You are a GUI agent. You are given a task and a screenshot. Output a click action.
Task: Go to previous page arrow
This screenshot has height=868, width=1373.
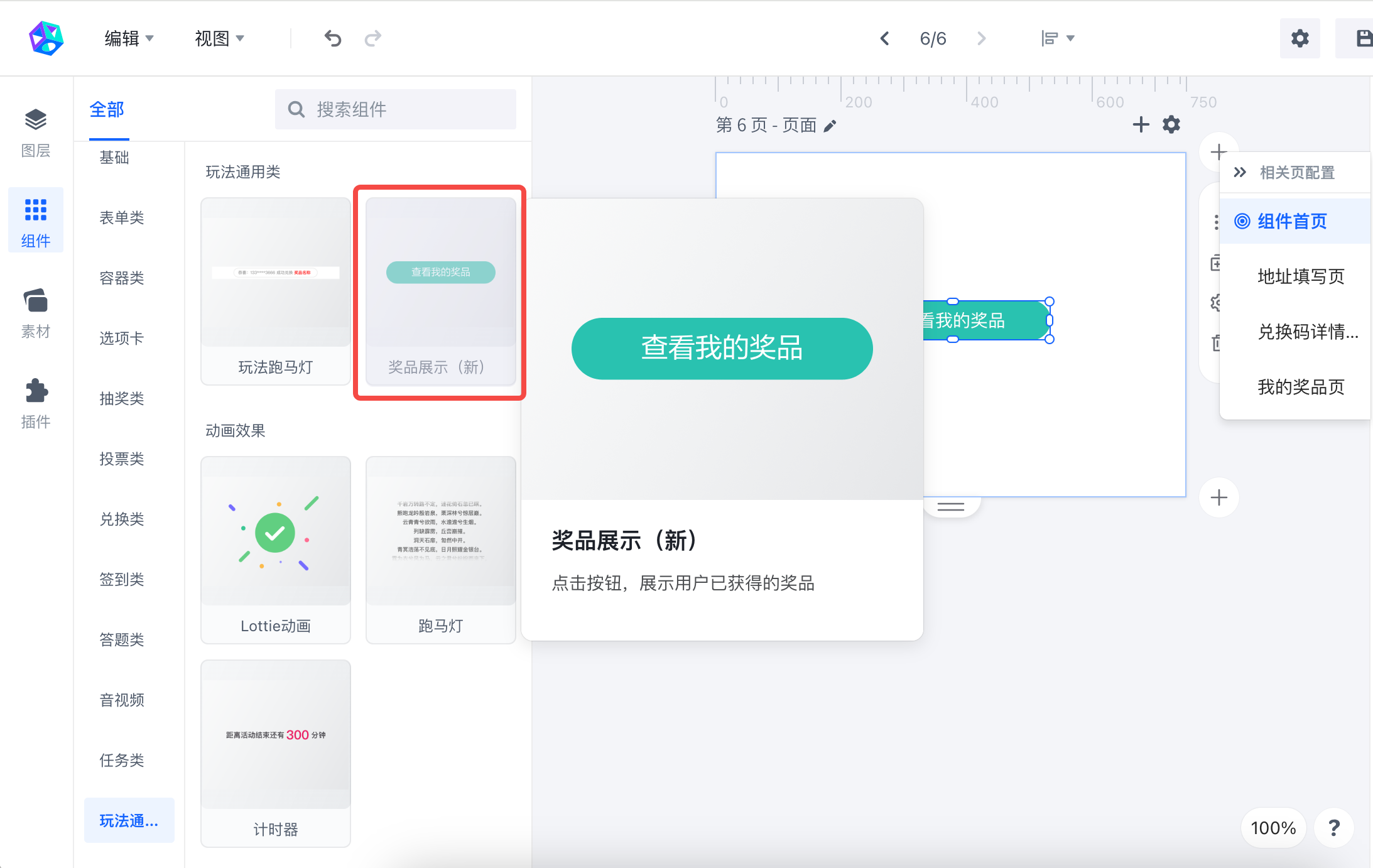pyautogui.click(x=884, y=38)
